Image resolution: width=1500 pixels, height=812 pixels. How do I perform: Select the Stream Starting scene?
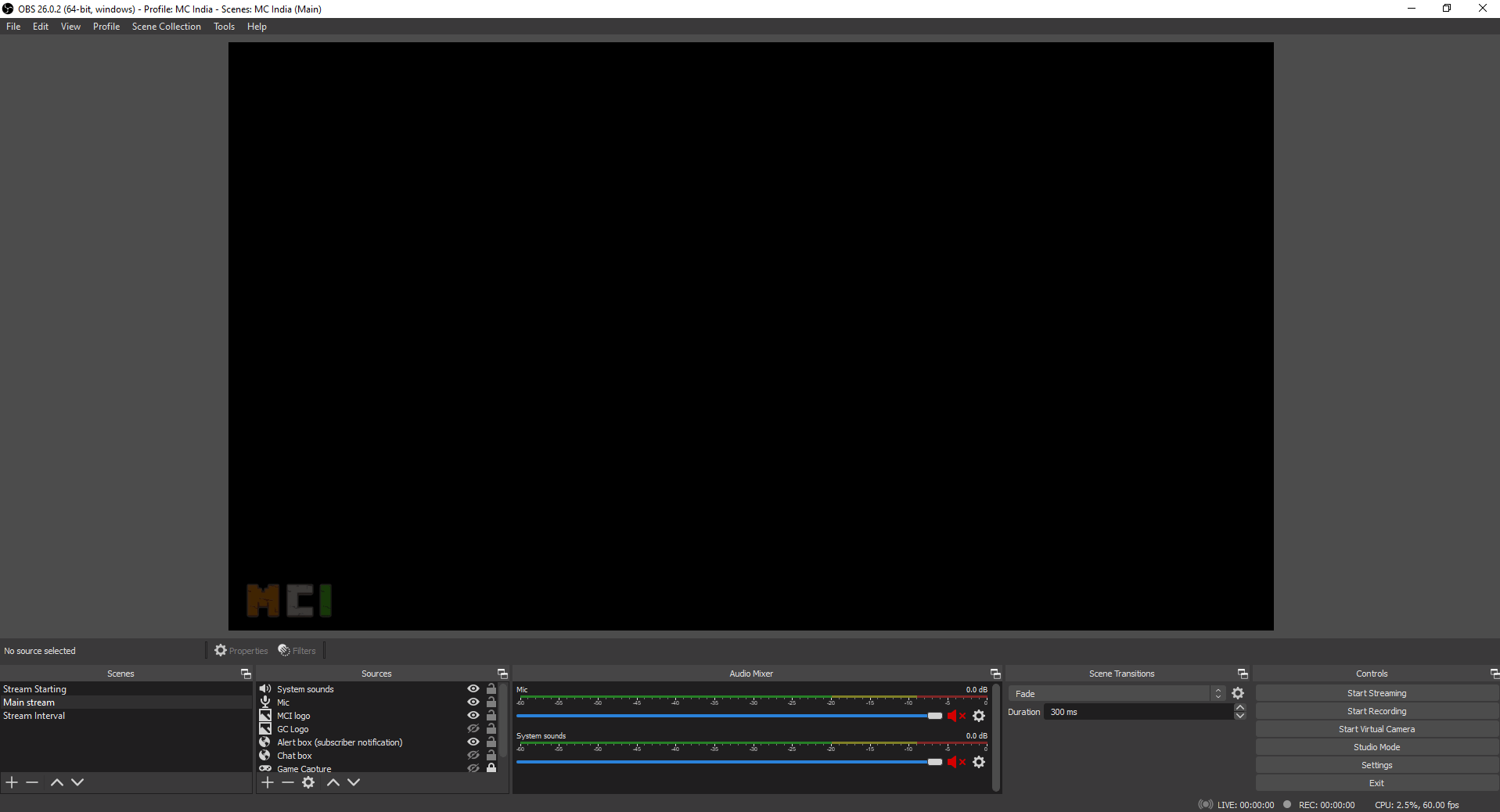126,689
